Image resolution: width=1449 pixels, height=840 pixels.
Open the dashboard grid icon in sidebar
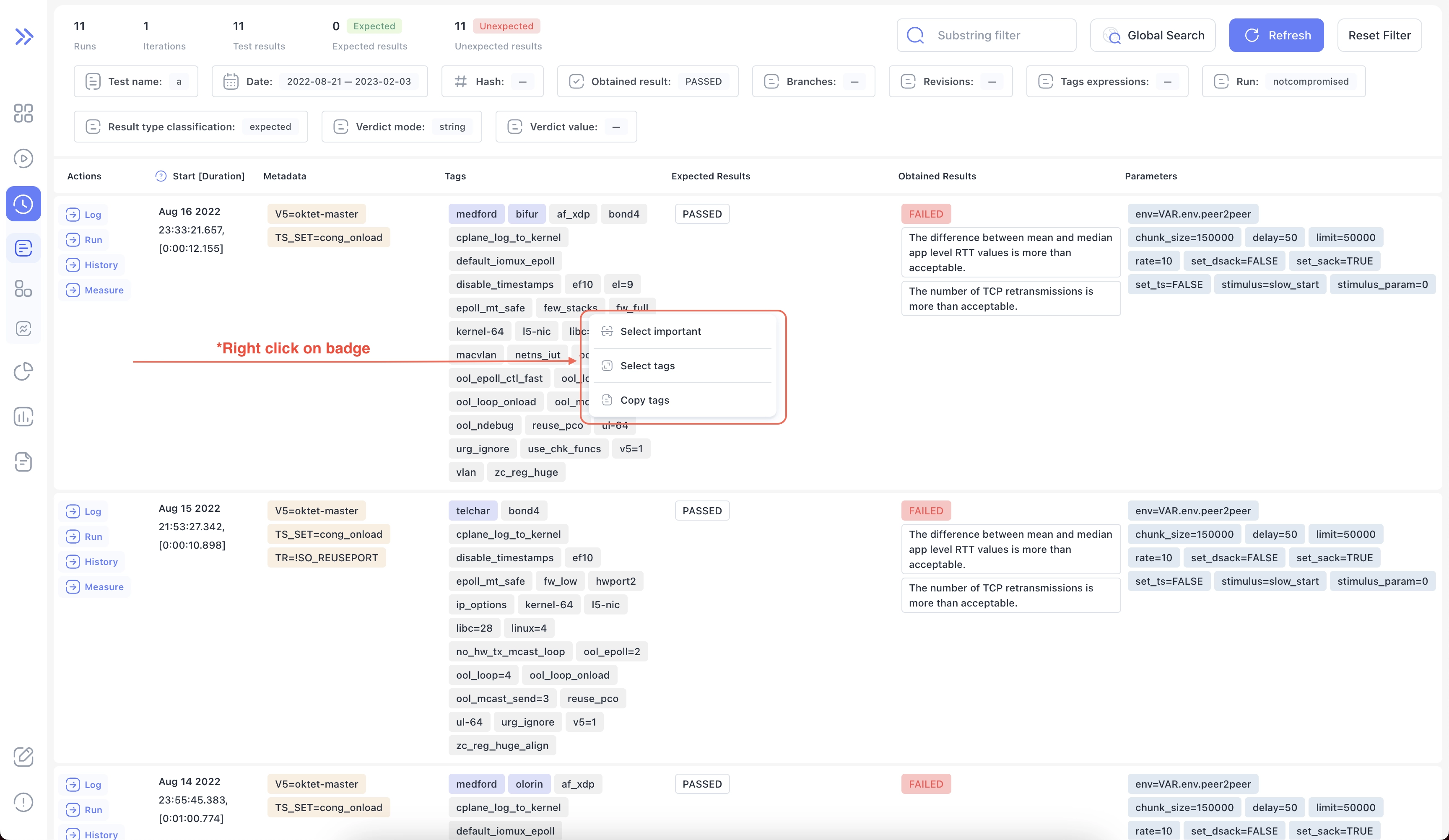click(23, 114)
